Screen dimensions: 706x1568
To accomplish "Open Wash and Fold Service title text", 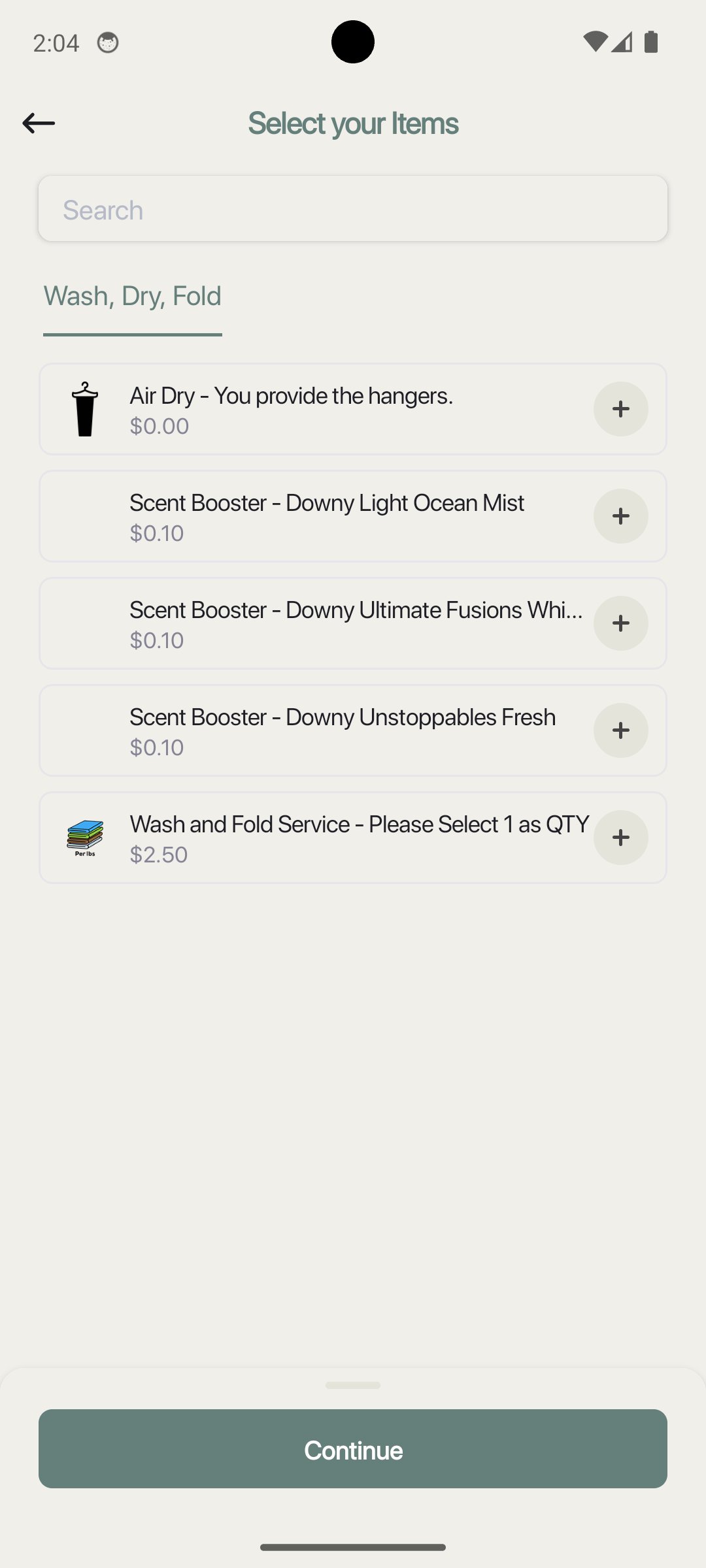I will (x=359, y=825).
